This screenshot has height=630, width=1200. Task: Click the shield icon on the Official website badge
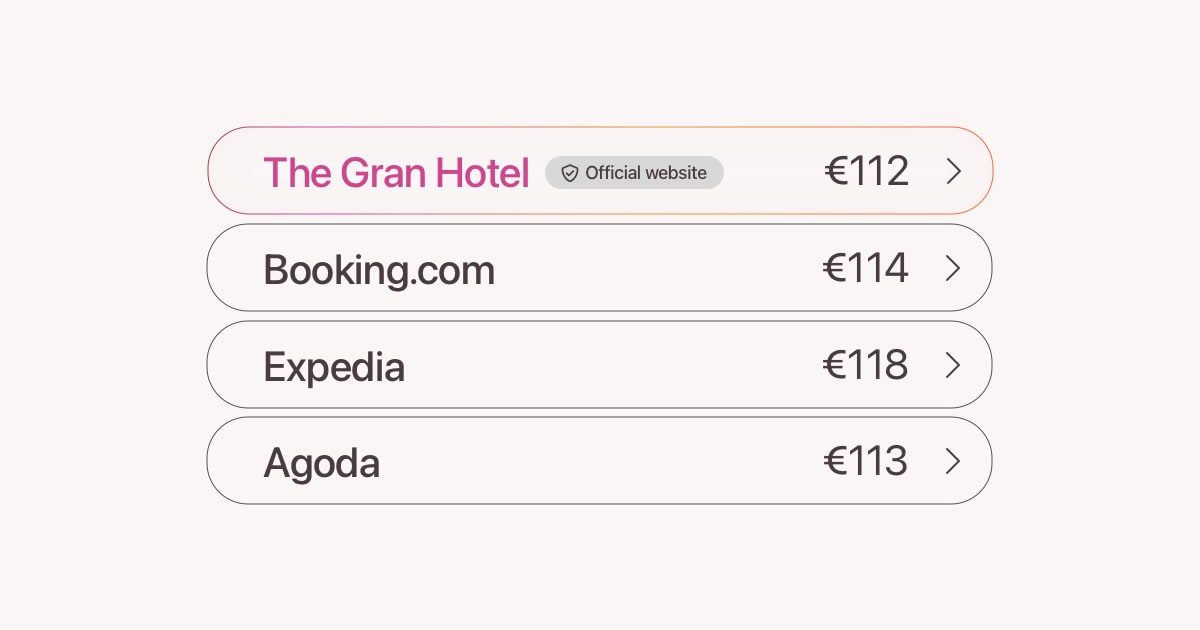tap(569, 173)
